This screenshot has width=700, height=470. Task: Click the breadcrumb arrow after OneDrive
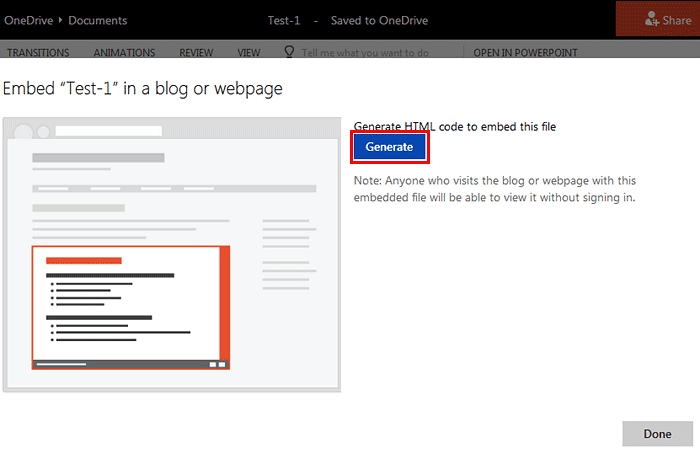[x=59, y=20]
